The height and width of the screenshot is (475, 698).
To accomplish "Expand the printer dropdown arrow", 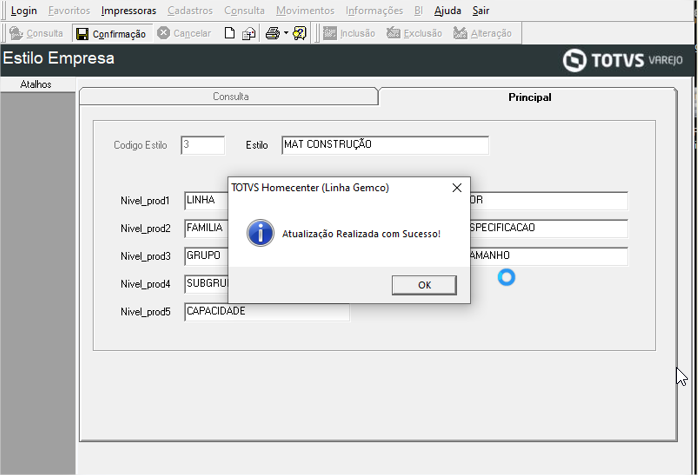I will (x=286, y=33).
